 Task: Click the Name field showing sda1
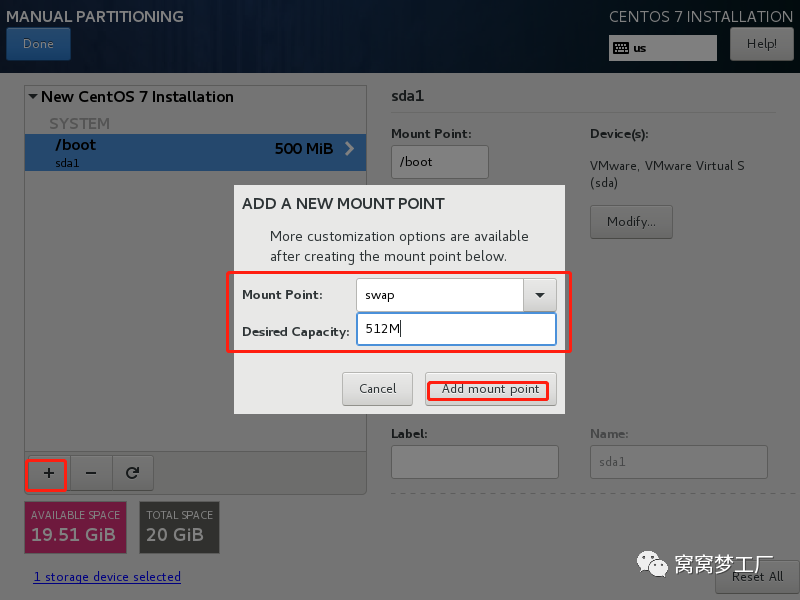(x=677, y=462)
